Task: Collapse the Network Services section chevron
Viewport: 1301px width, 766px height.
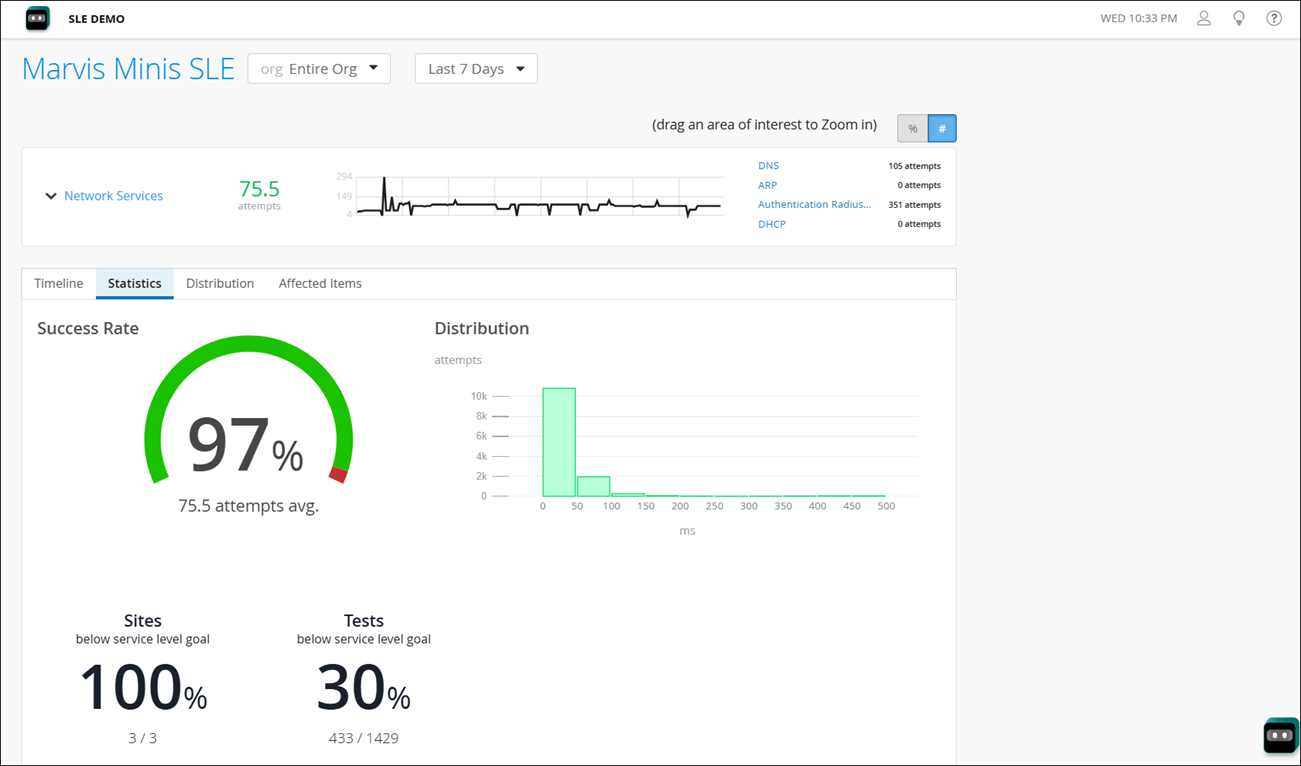Action: point(51,196)
